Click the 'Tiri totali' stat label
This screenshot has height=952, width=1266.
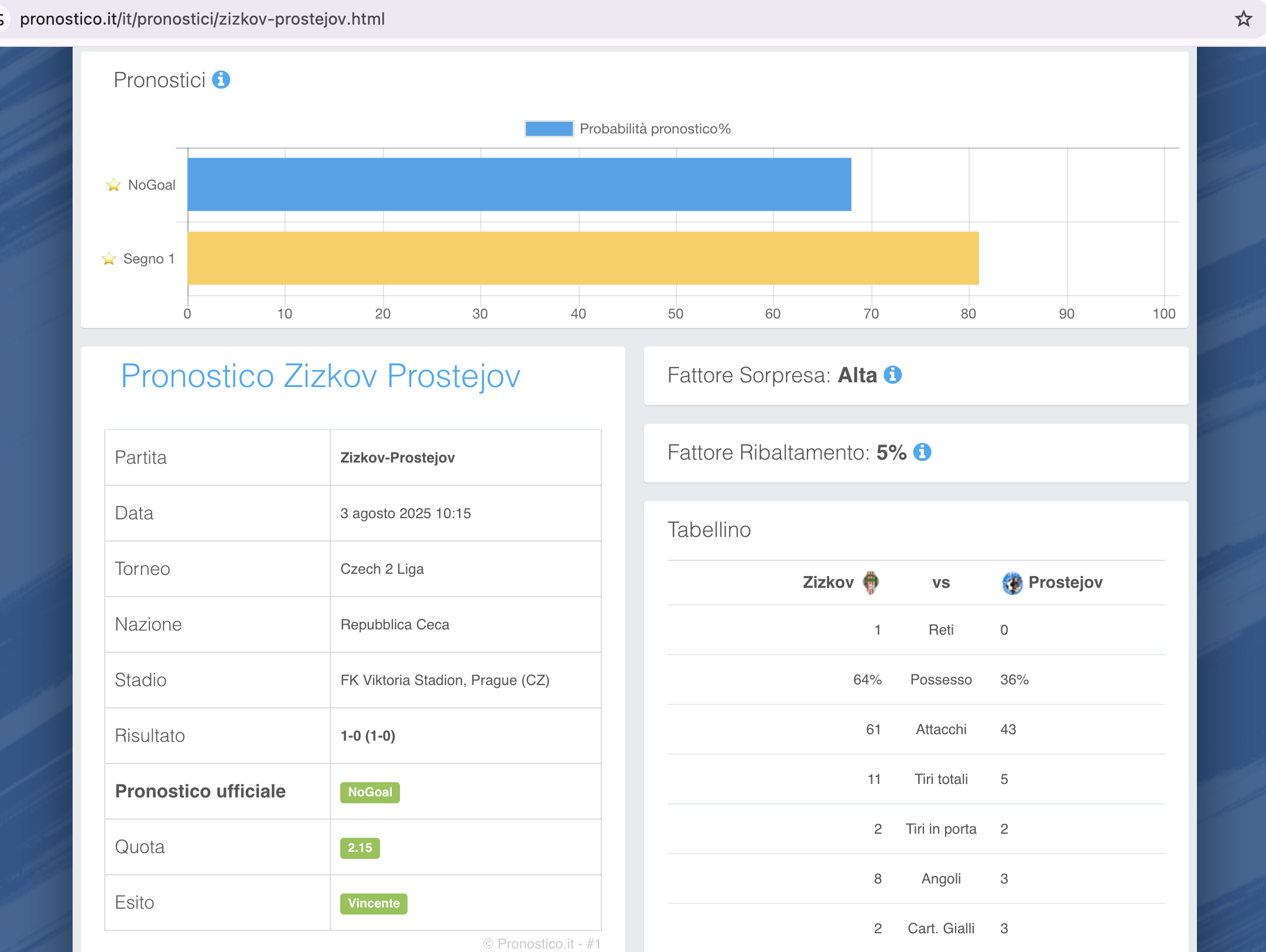click(x=941, y=779)
